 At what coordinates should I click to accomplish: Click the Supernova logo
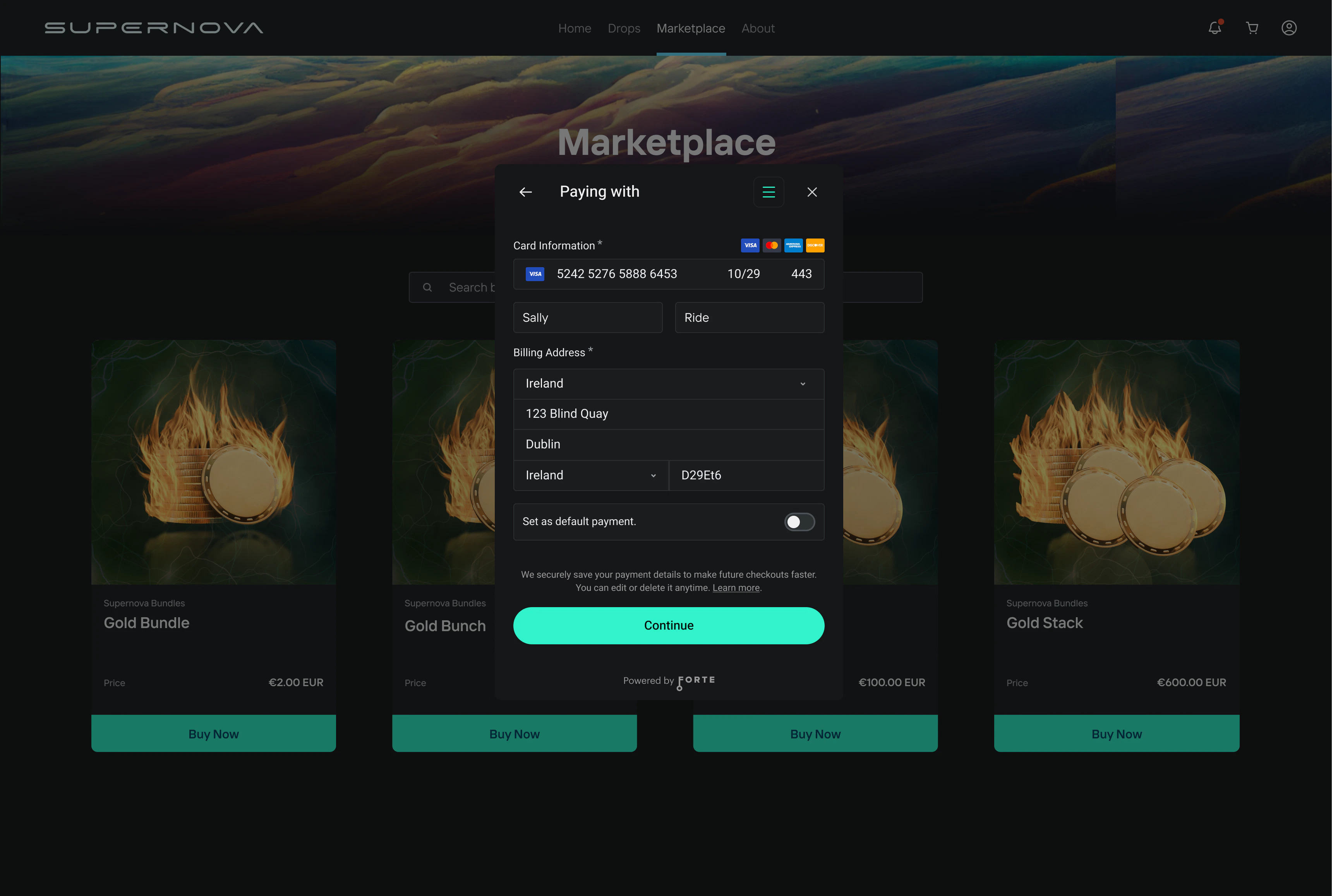(x=154, y=28)
